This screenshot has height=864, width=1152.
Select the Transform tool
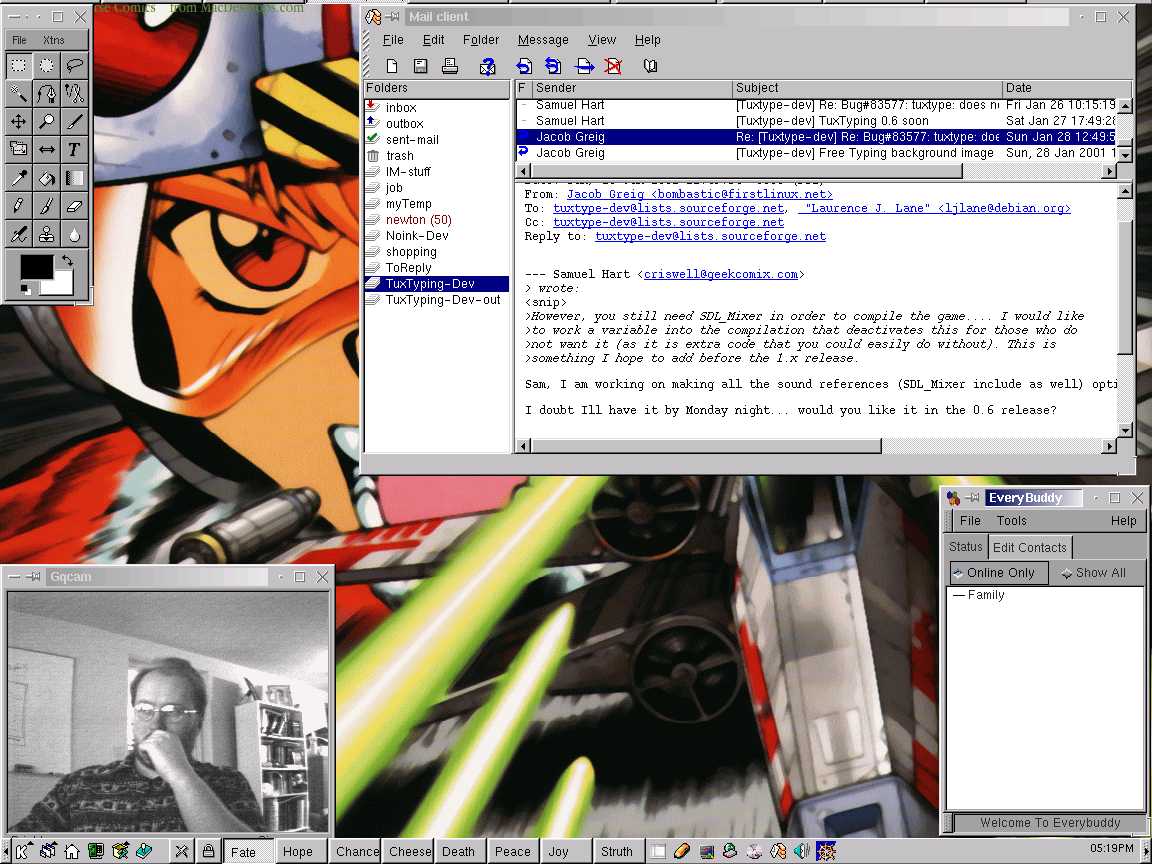click(18, 149)
